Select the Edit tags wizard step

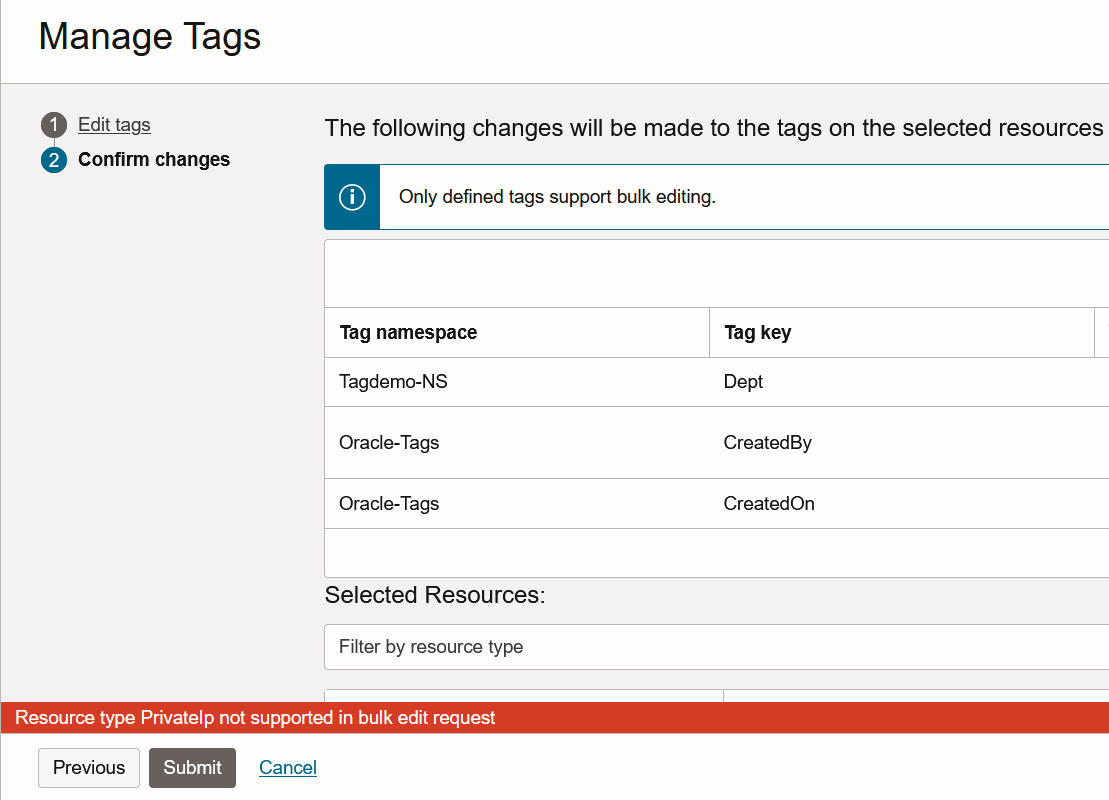click(x=113, y=124)
